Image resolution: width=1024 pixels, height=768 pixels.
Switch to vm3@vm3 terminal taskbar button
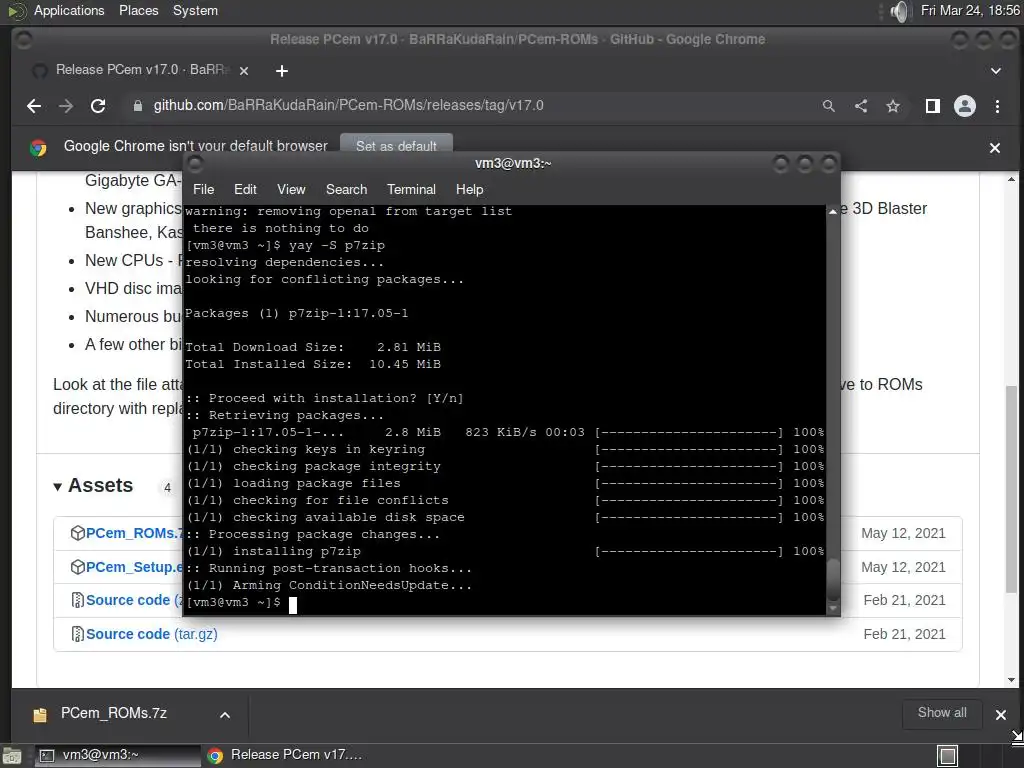[x=118, y=756]
